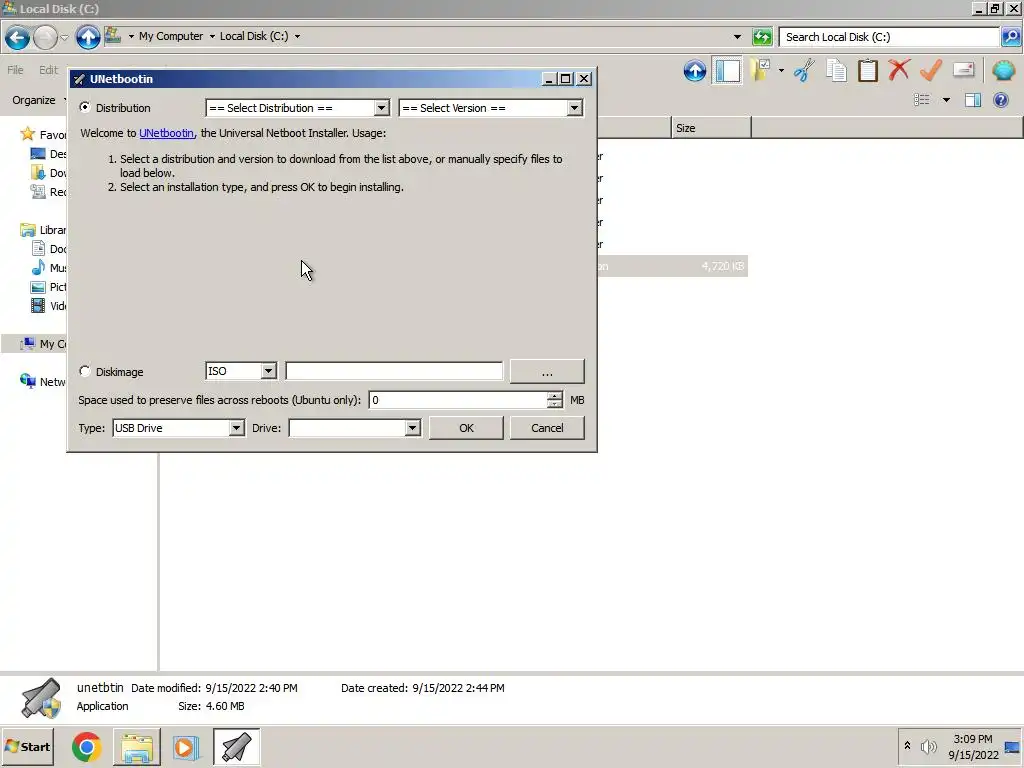Click the Classic Shell settings icon
This screenshot has width=1024, height=768.
click(1003, 70)
